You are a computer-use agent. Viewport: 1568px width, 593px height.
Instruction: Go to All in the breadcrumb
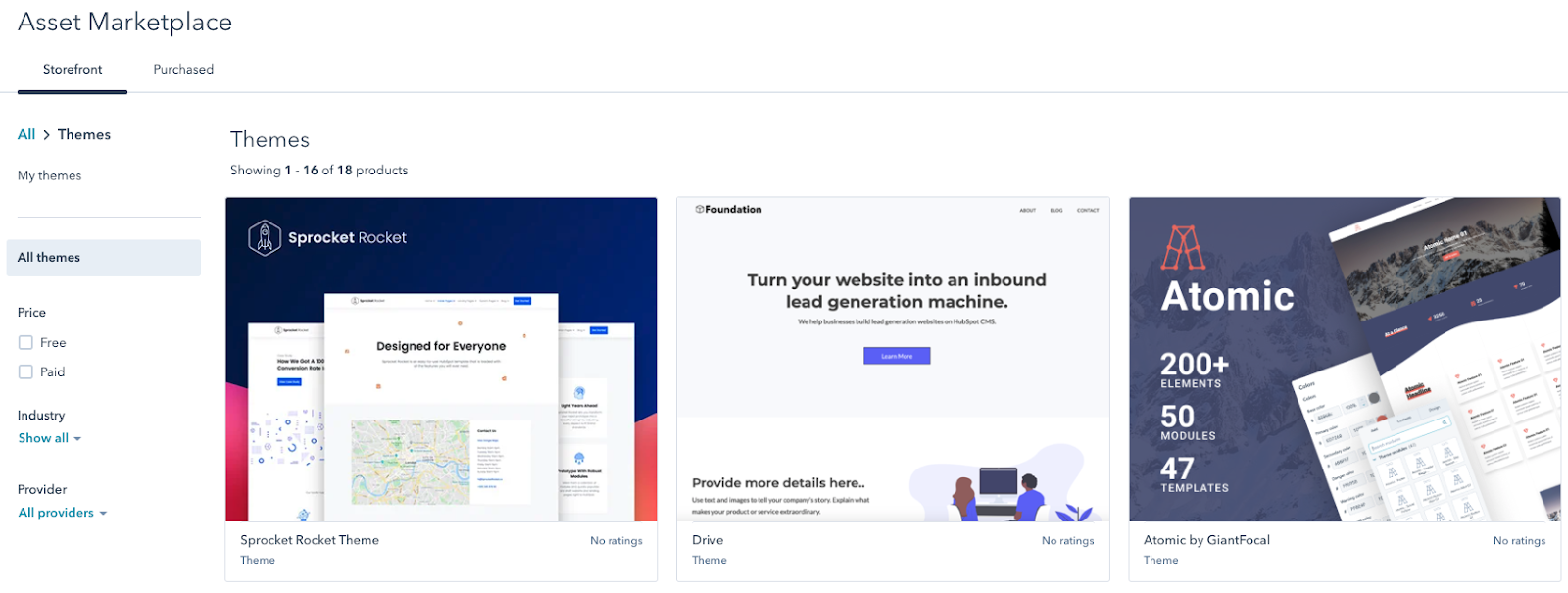[26, 135]
